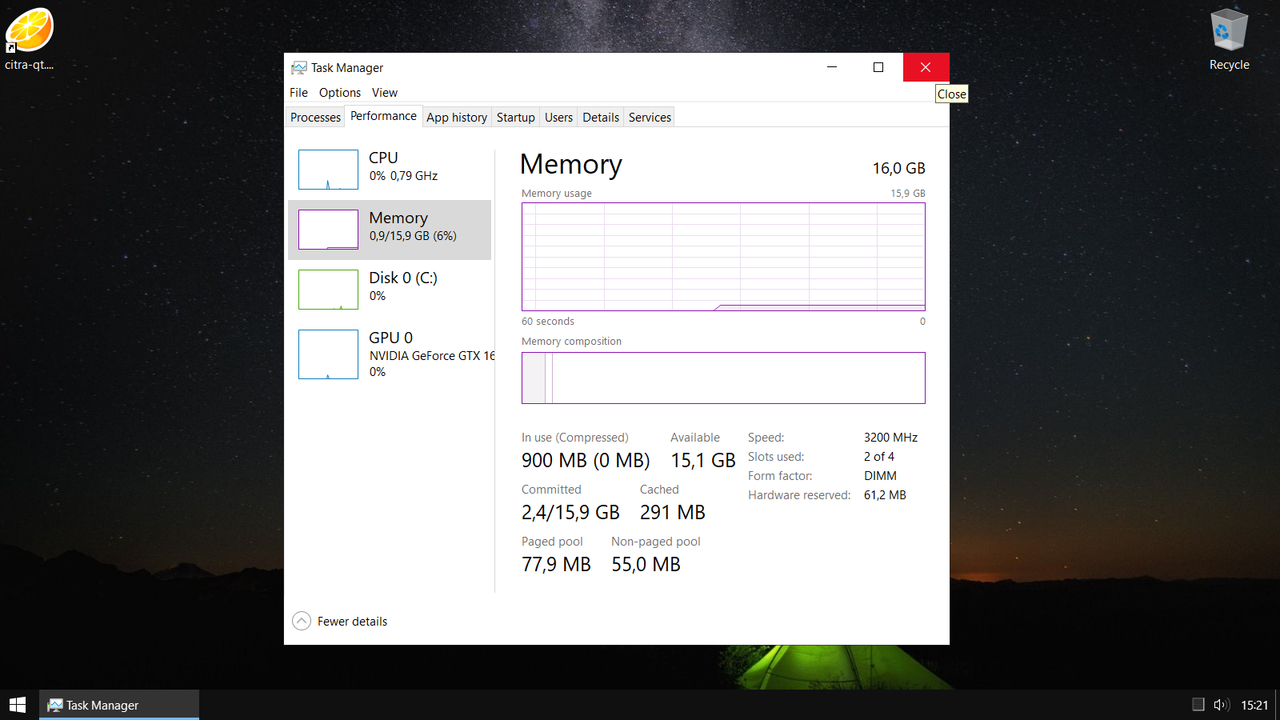
Task: Close the Task Manager window
Action: pyautogui.click(x=925, y=67)
